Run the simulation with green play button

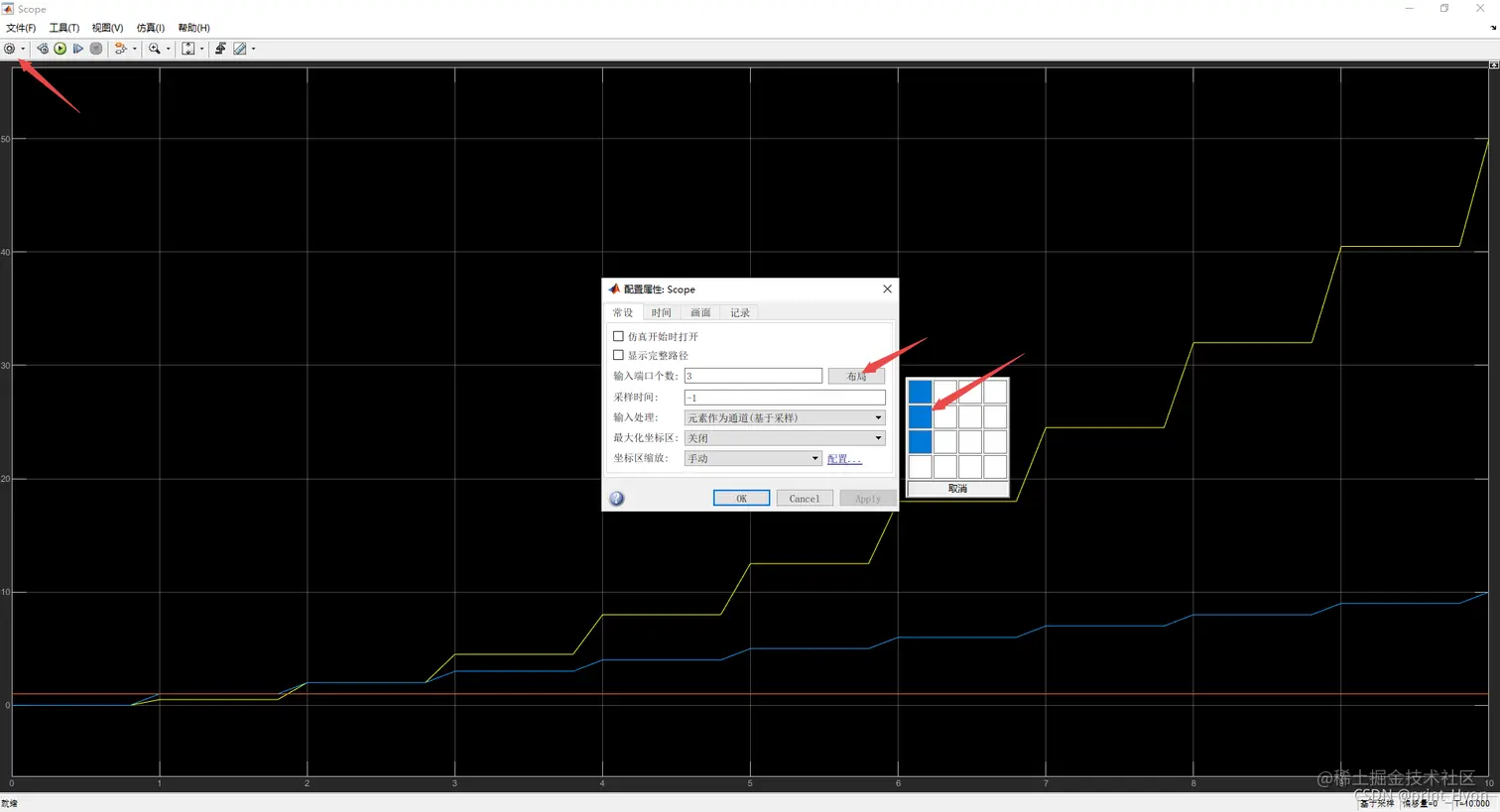pyautogui.click(x=61, y=49)
